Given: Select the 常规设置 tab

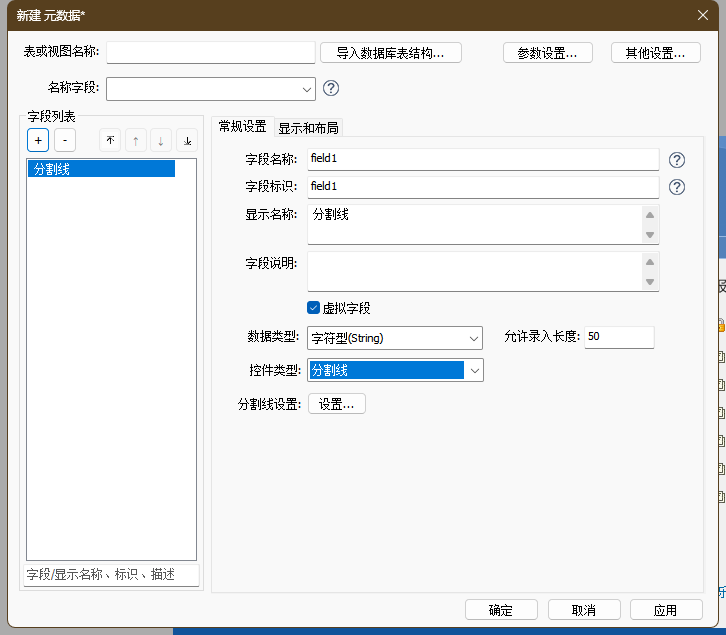Looking at the screenshot, I should point(242,126).
